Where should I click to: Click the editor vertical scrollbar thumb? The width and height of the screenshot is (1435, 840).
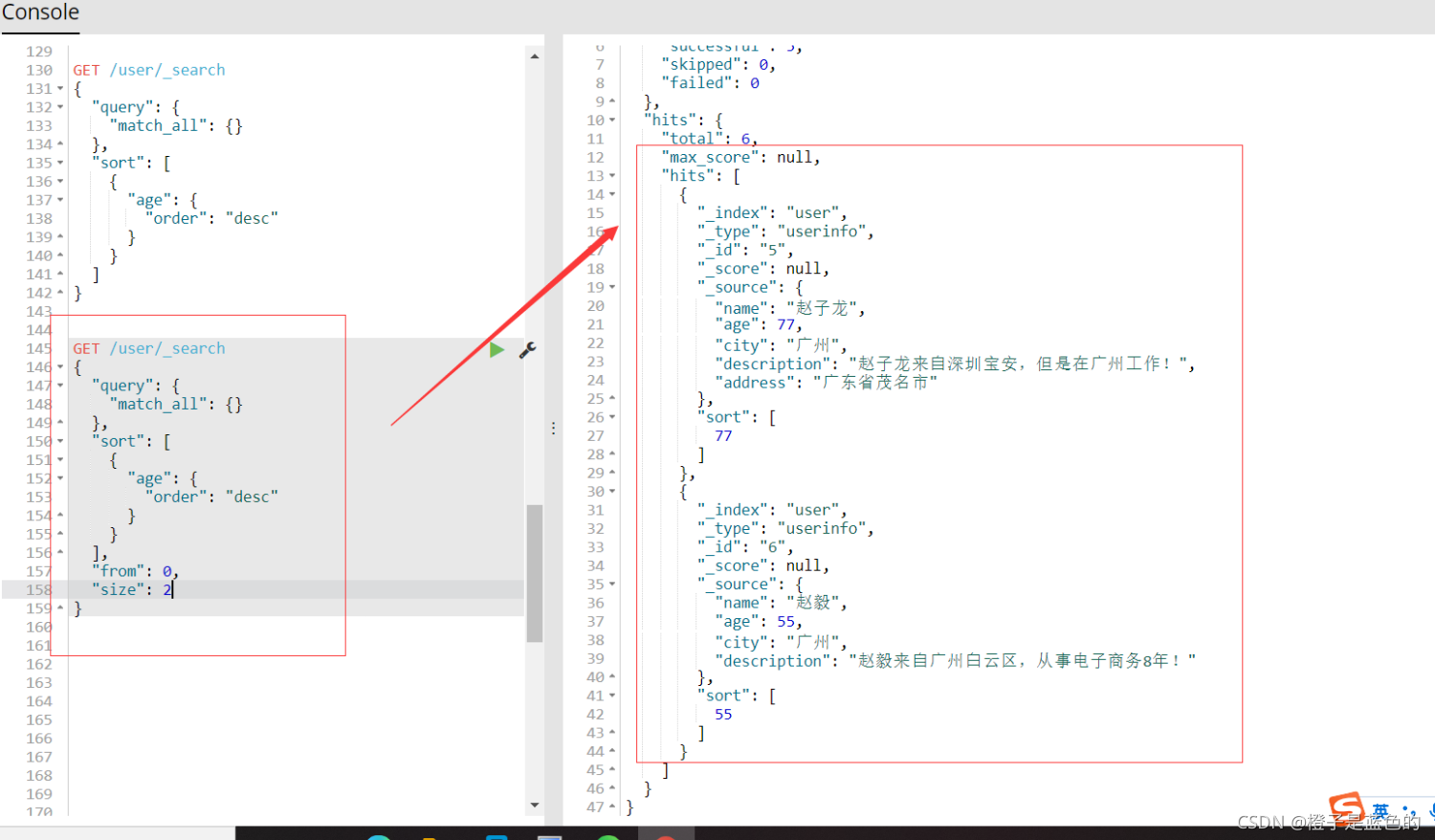535,573
